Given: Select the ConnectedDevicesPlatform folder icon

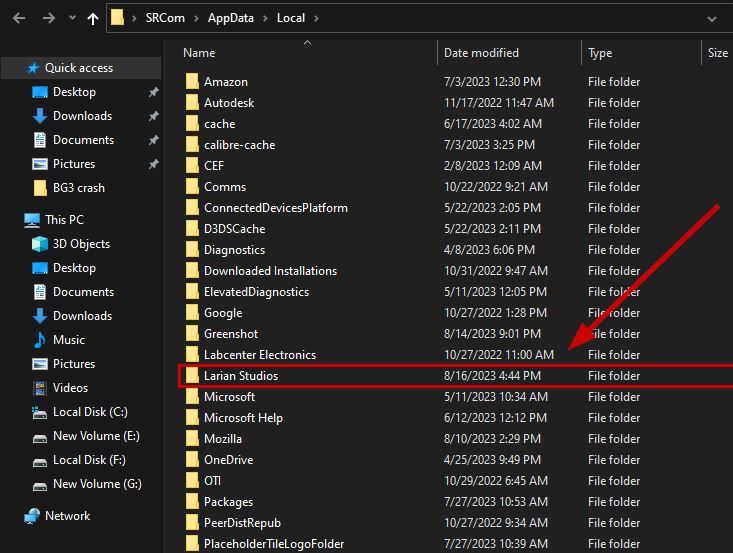Looking at the screenshot, I should point(192,208).
